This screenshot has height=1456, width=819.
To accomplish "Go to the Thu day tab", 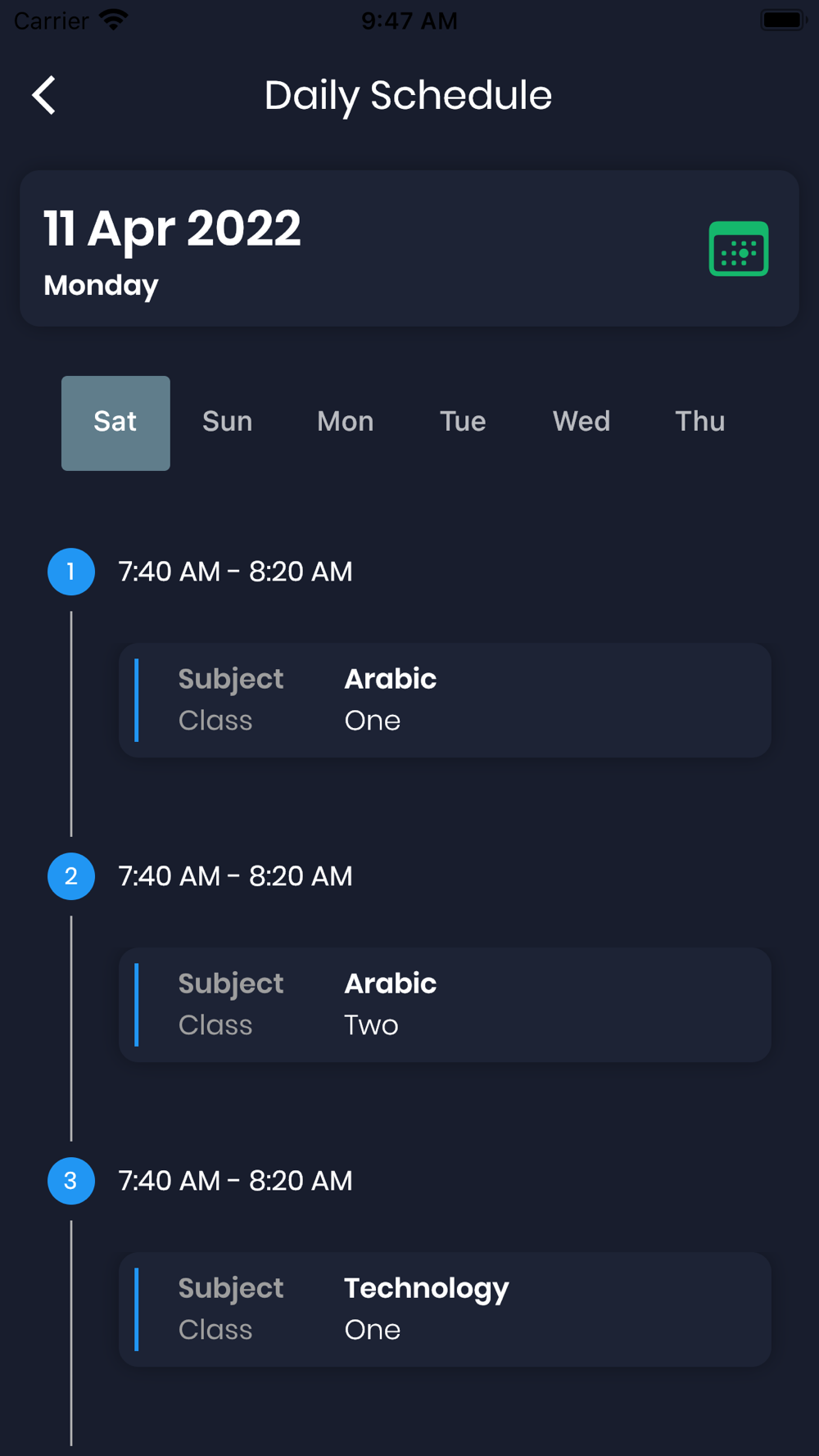I will pos(699,422).
